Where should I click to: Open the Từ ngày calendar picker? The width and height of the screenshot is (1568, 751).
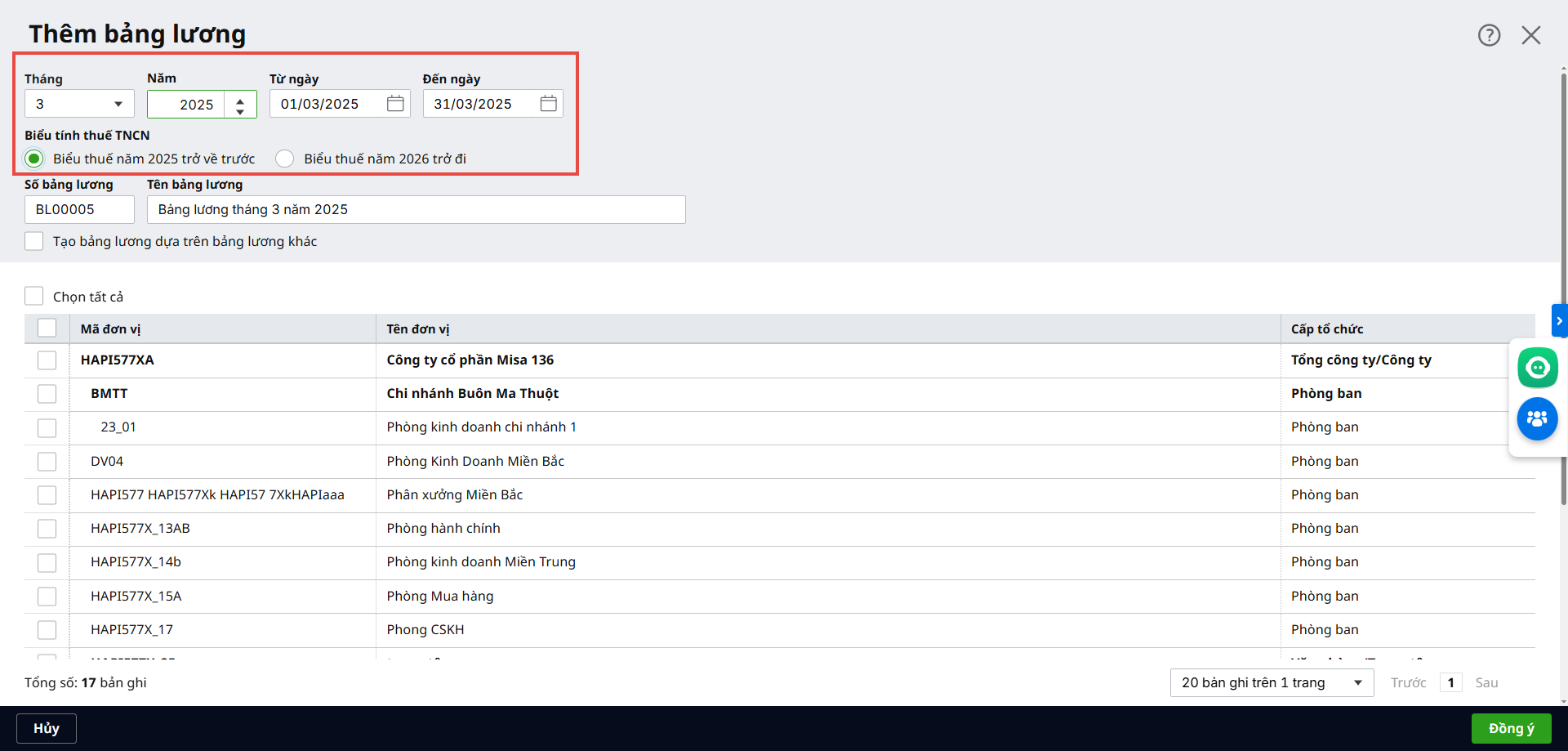(395, 104)
